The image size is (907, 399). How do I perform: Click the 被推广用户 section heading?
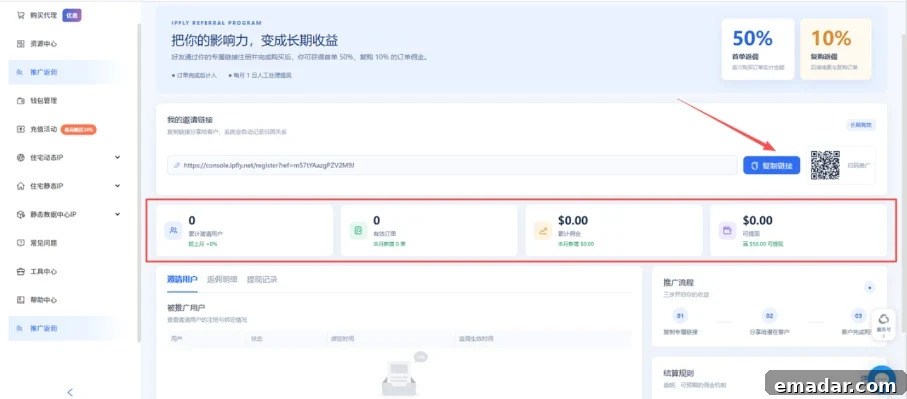pyautogui.click(x=186, y=307)
